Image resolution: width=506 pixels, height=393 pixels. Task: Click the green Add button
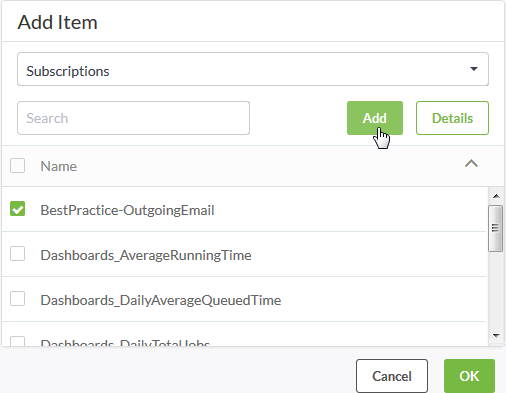[375, 118]
